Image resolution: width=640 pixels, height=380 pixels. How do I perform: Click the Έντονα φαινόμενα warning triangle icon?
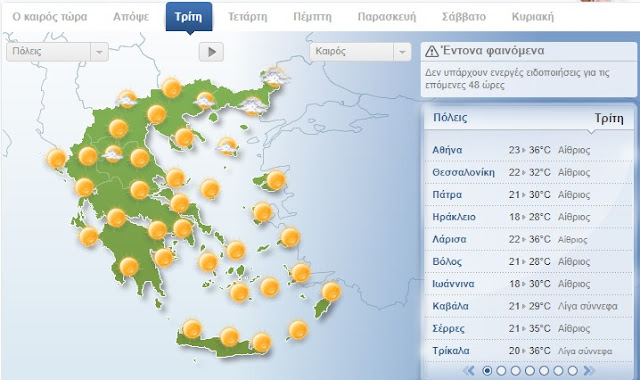point(431,51)
